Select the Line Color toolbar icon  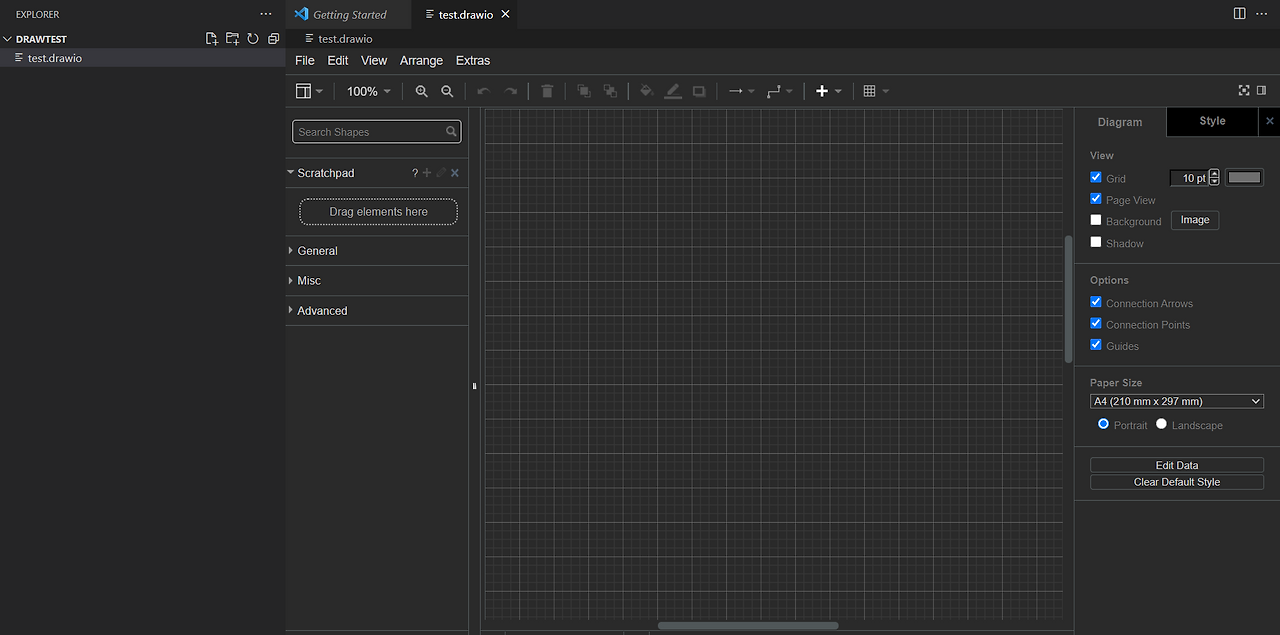pos(672,91)
